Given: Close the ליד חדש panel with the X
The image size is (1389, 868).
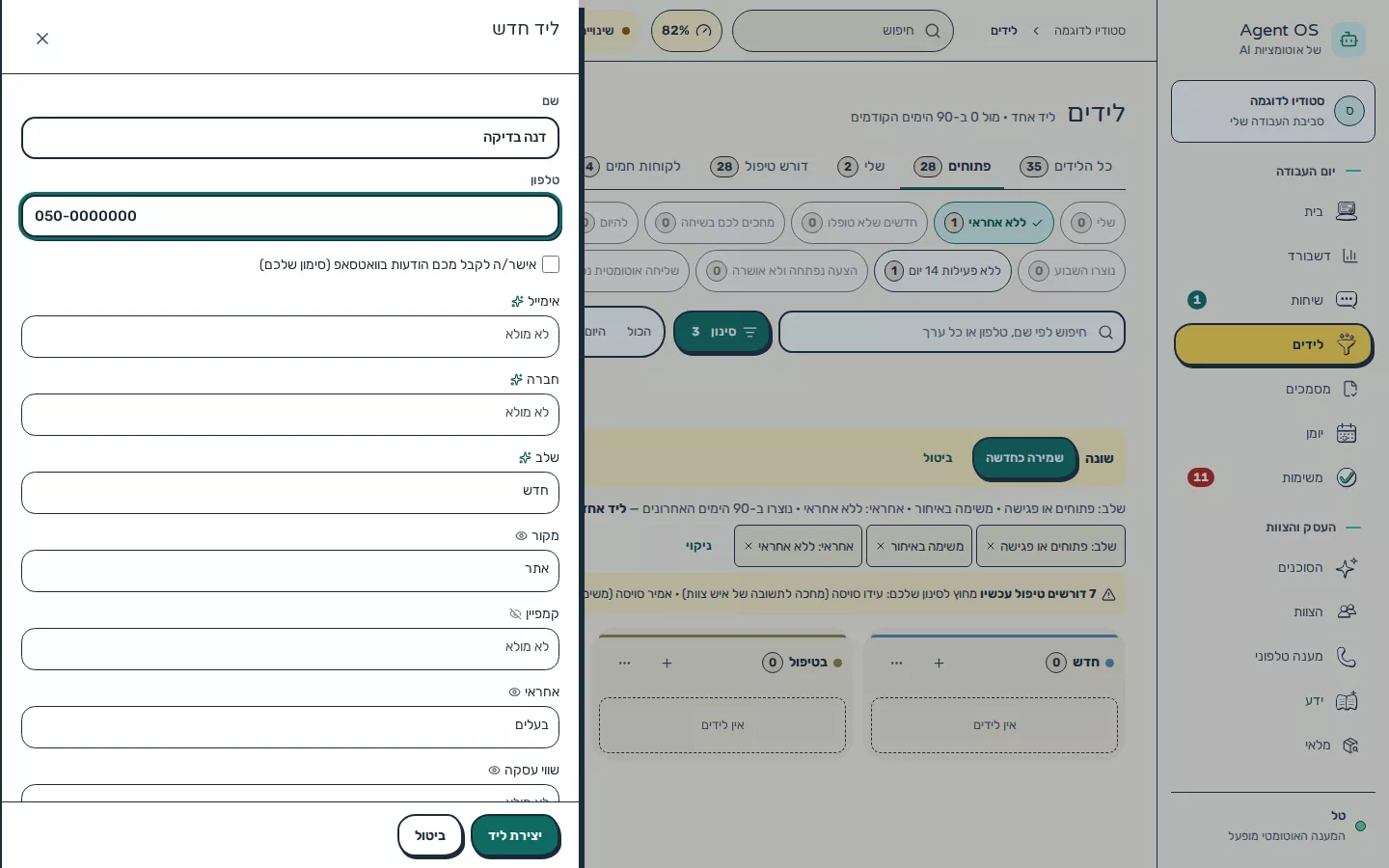Looking at the screenshot, I should click(42, 39).
